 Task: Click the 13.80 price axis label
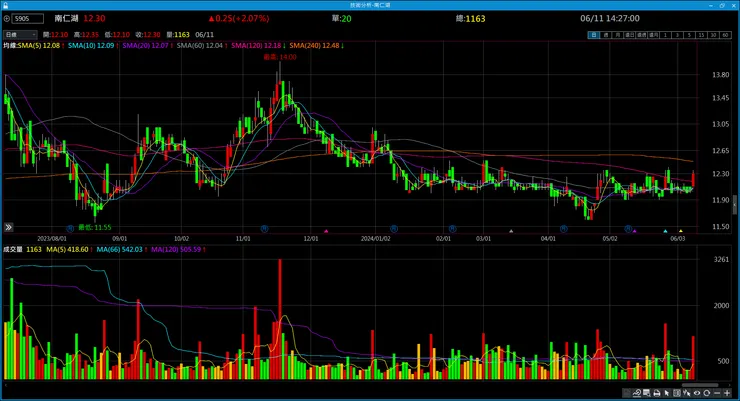click(x=721, y=75)
